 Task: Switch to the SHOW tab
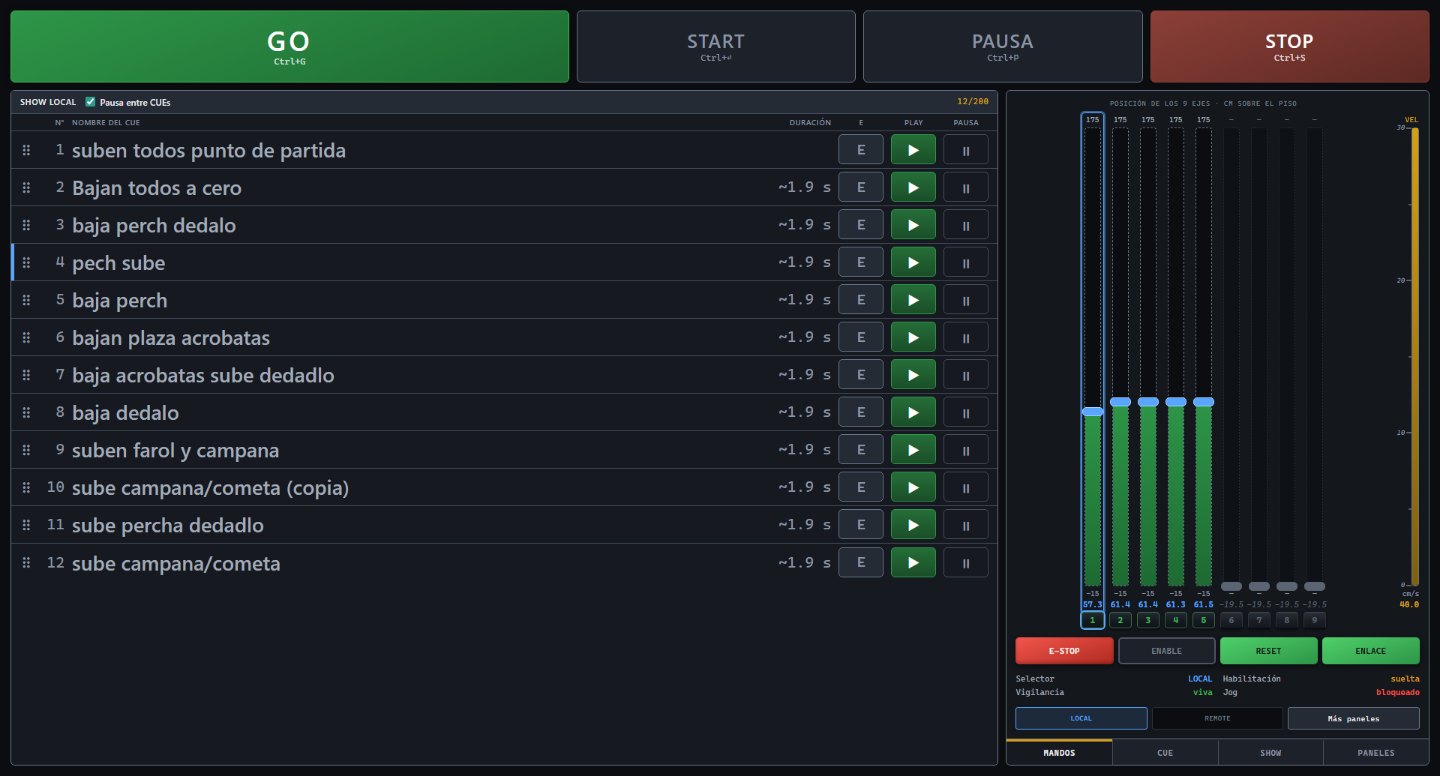coord(1270,752)
